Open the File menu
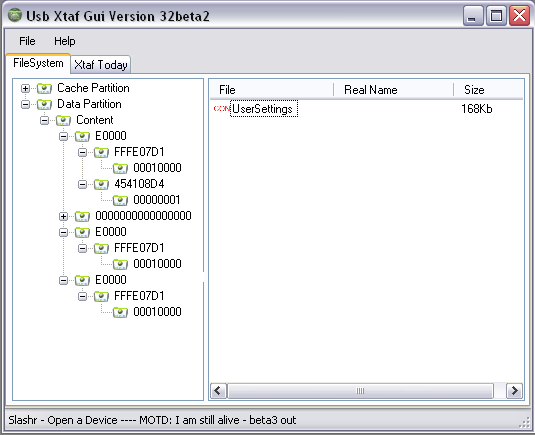Viewport: 535px width, 435px height. click(27, 41)
